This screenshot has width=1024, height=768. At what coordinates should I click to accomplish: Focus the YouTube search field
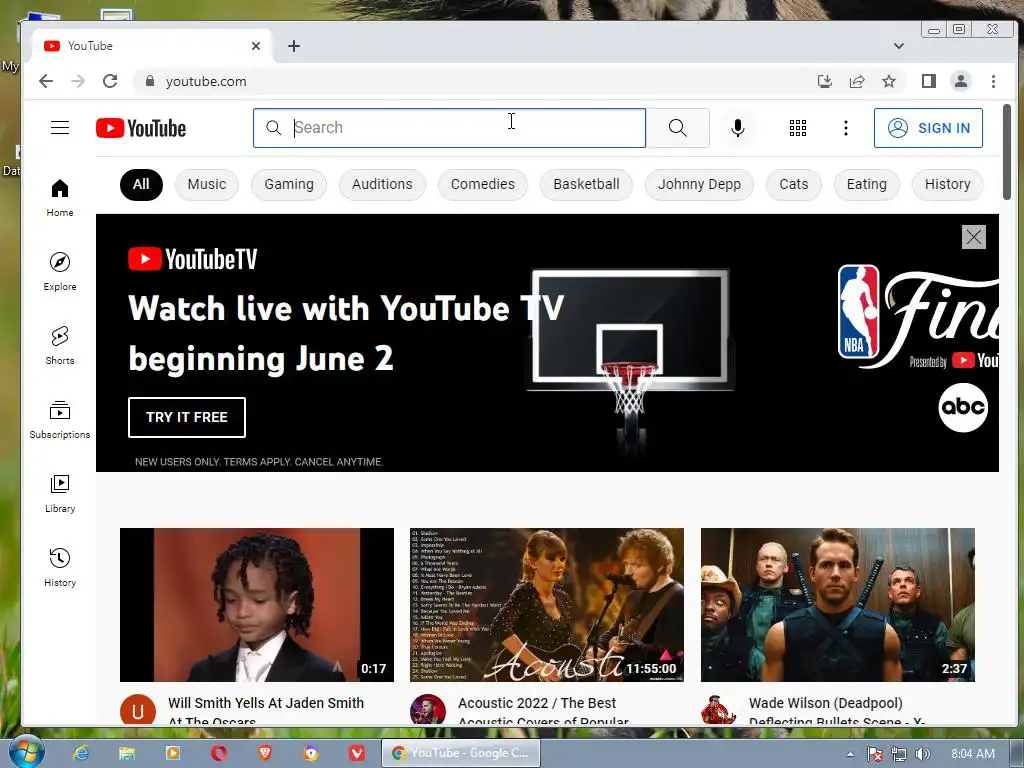[x=449, y=128]
